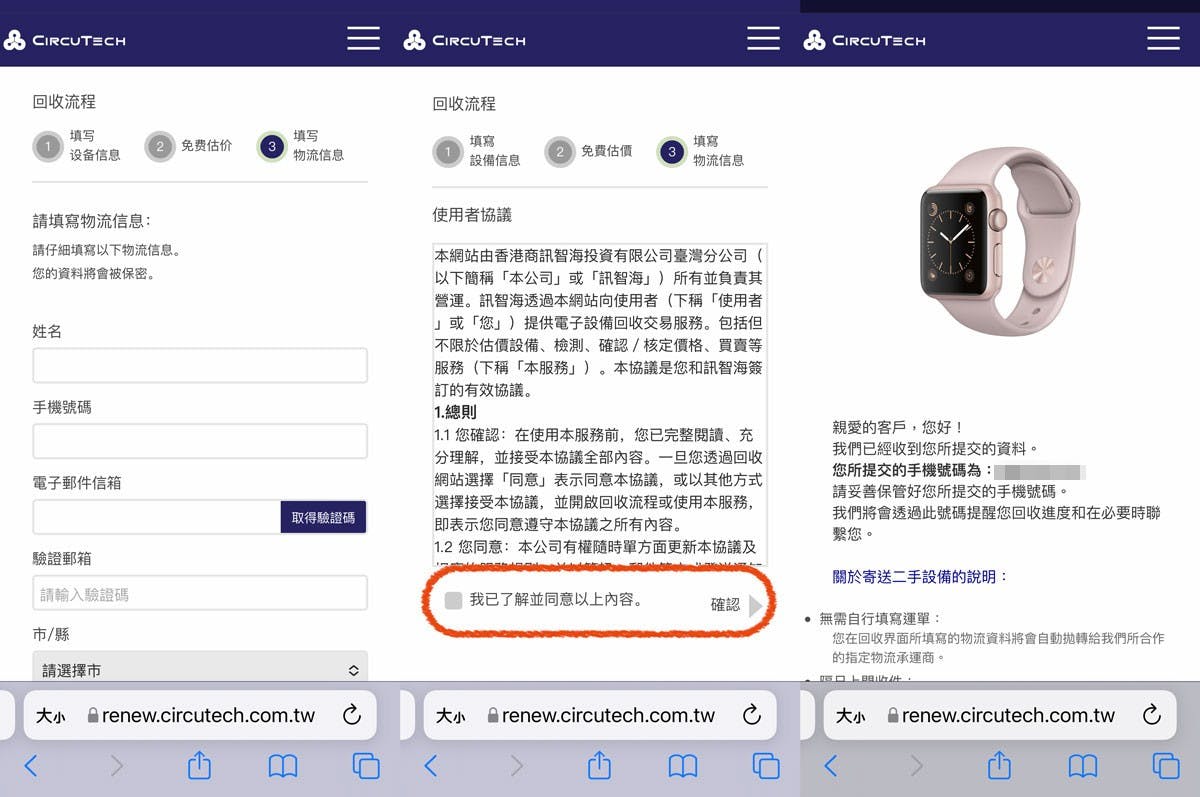This screenshot has width=1200, height=797.
Task: Reload the page in middle screen Safari bar
Action: pyautogui.click(x=751, y=715)
